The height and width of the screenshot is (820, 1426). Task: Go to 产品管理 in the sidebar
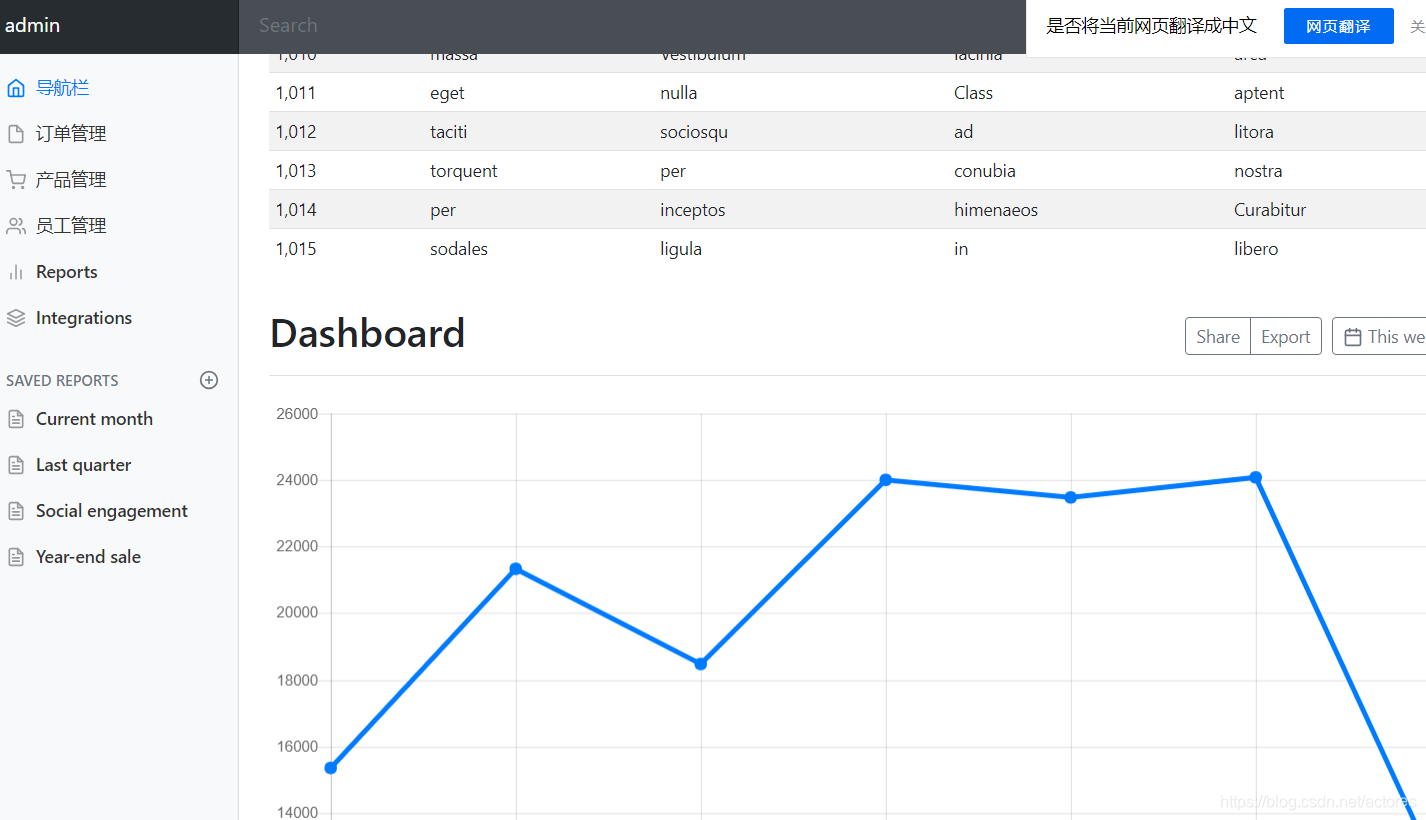click(x=71, y=180)
